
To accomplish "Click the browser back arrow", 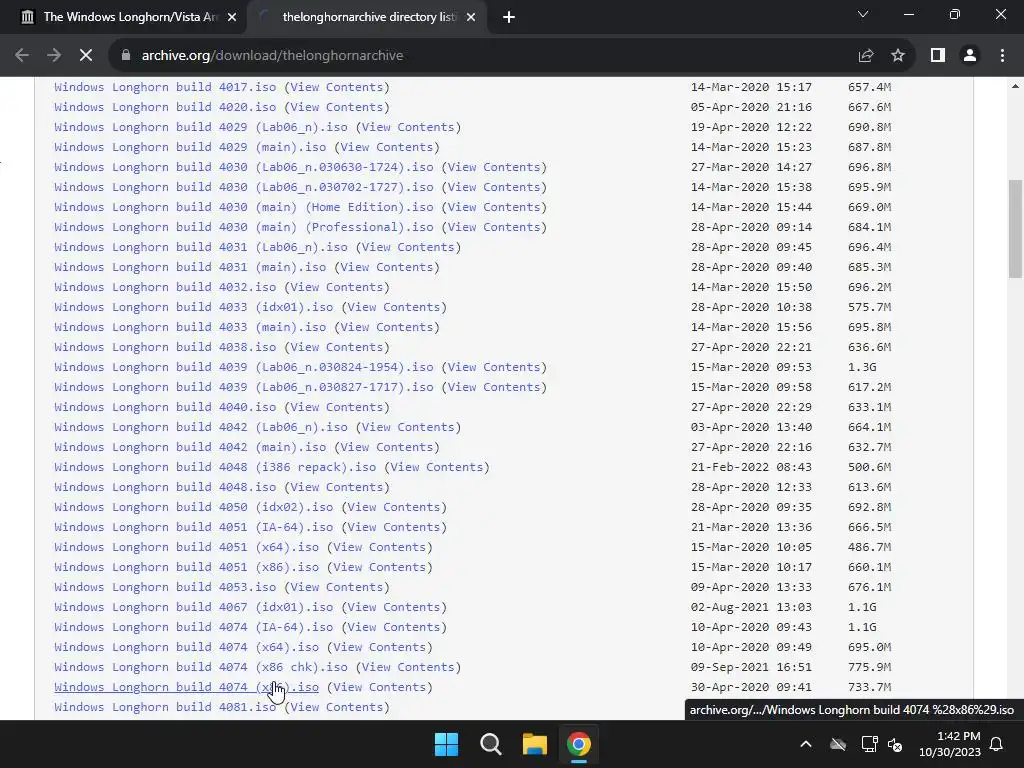I will pos(22,56).
